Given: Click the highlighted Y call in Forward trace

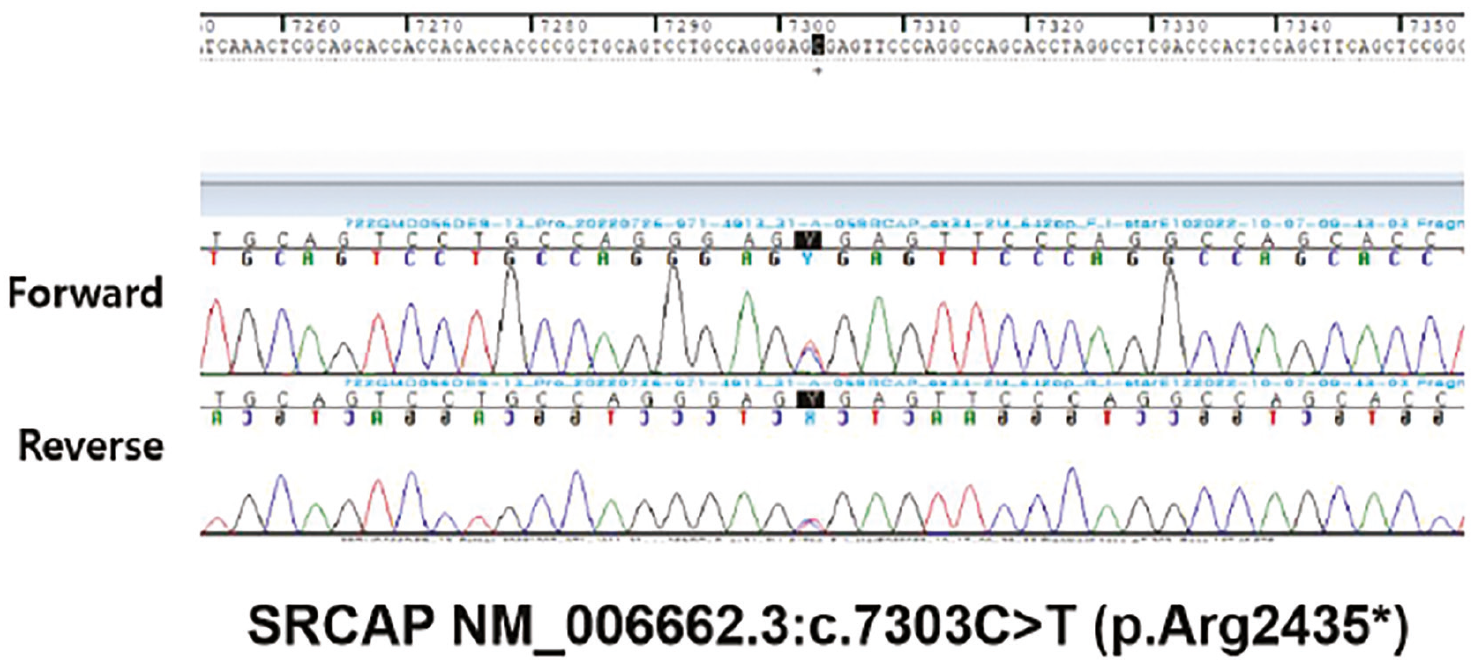Looking at the screenshot, I should [807, 239].
